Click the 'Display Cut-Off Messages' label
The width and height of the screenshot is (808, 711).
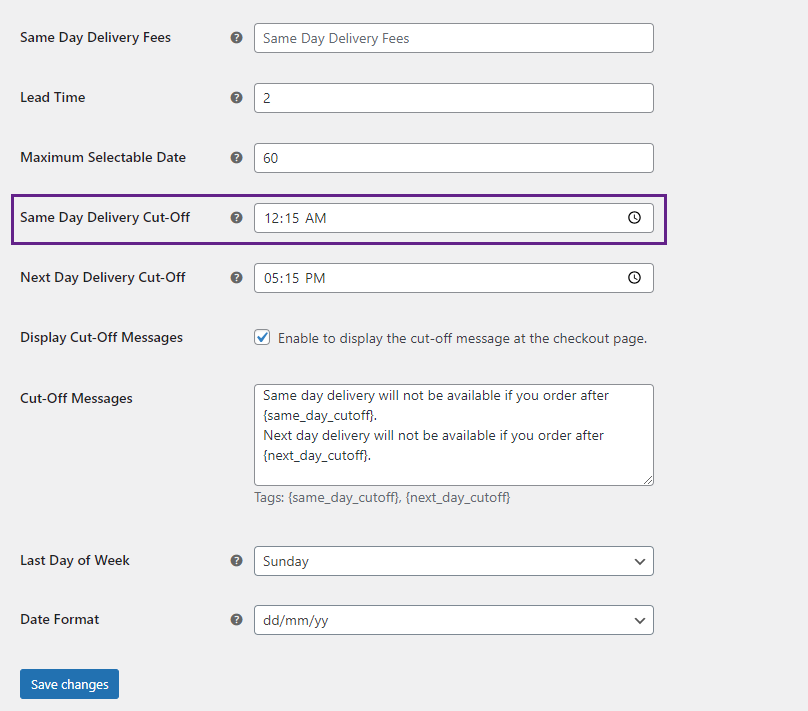point(102,337)
